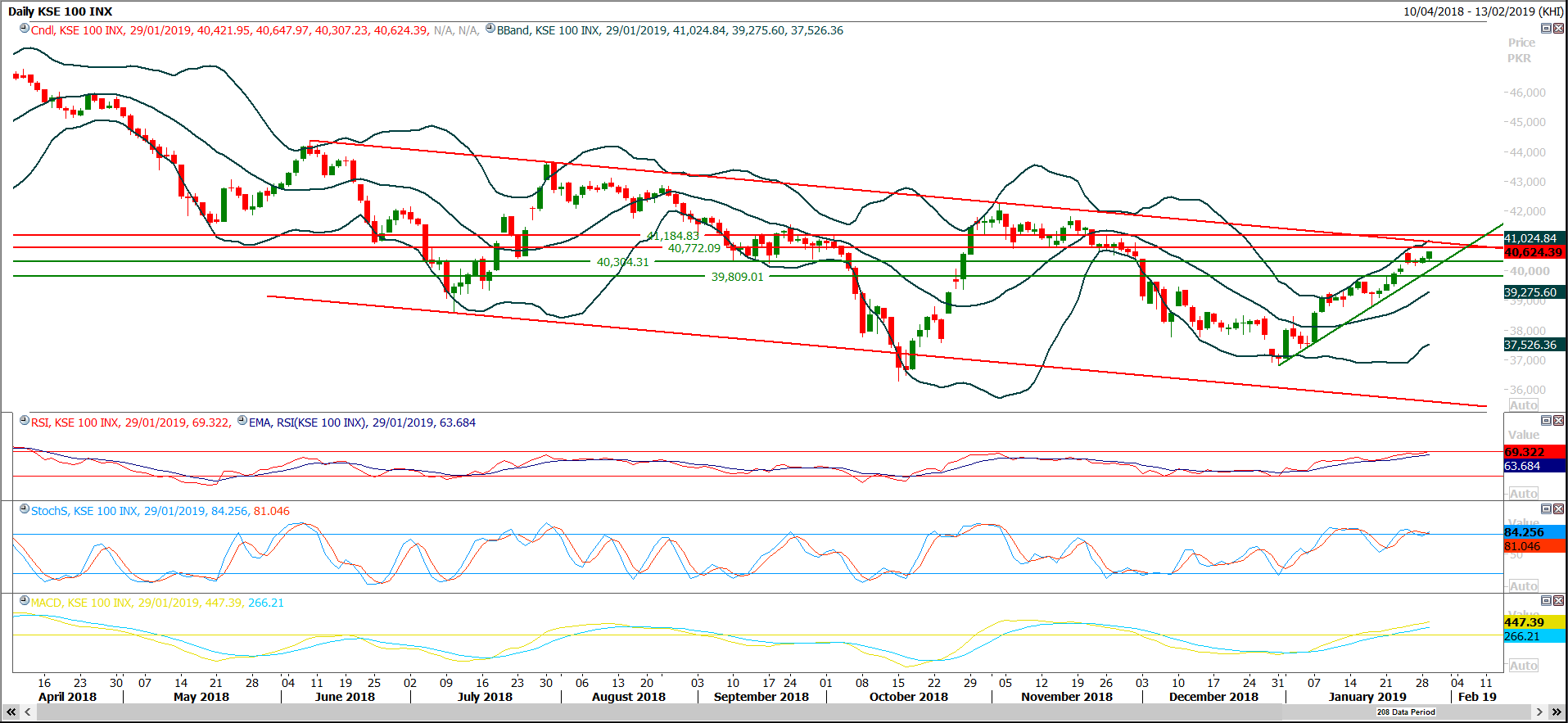Screen dimensions: 1568x723
Task: Close the MACD indicator panel
Action: 1558,601
